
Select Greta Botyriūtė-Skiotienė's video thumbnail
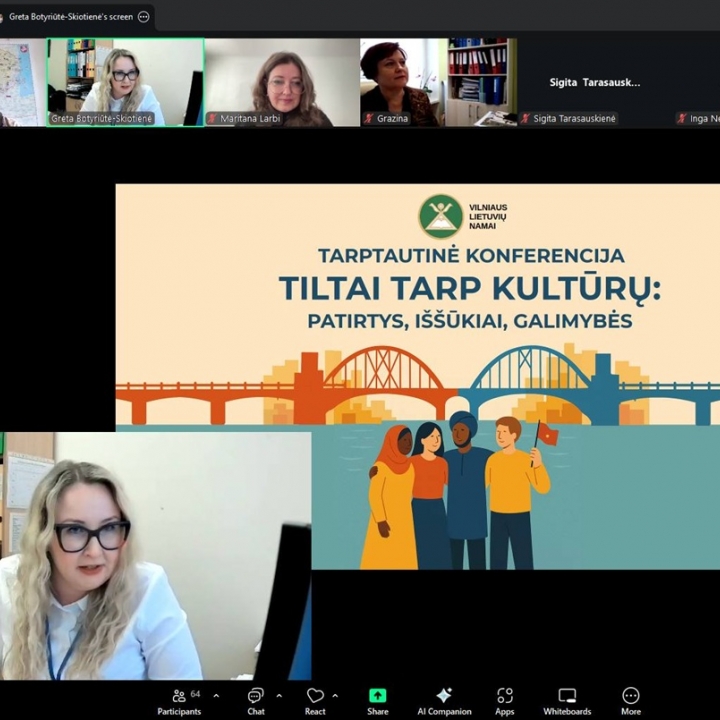pos(125,80)
